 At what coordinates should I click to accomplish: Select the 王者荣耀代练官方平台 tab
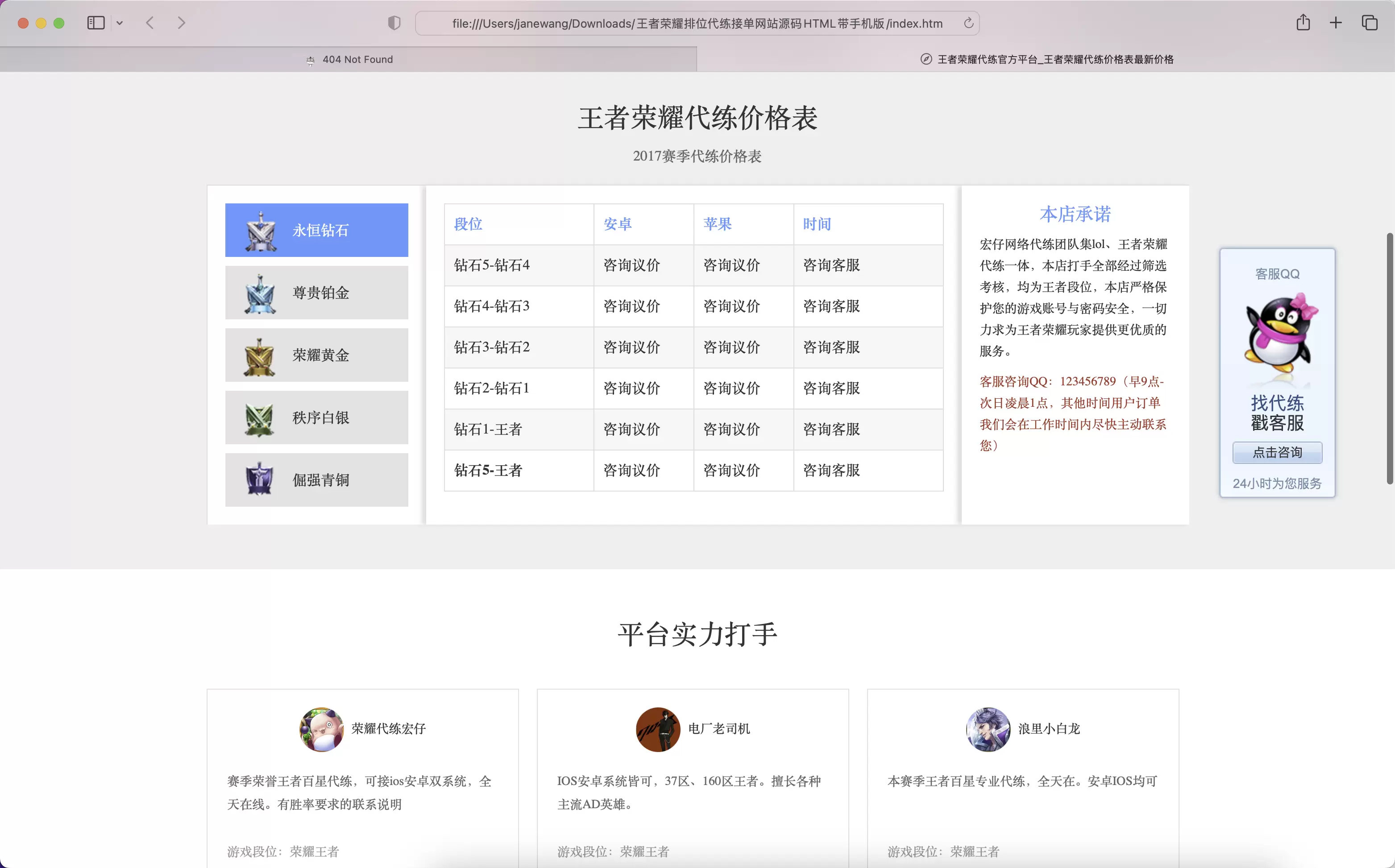1046,59
